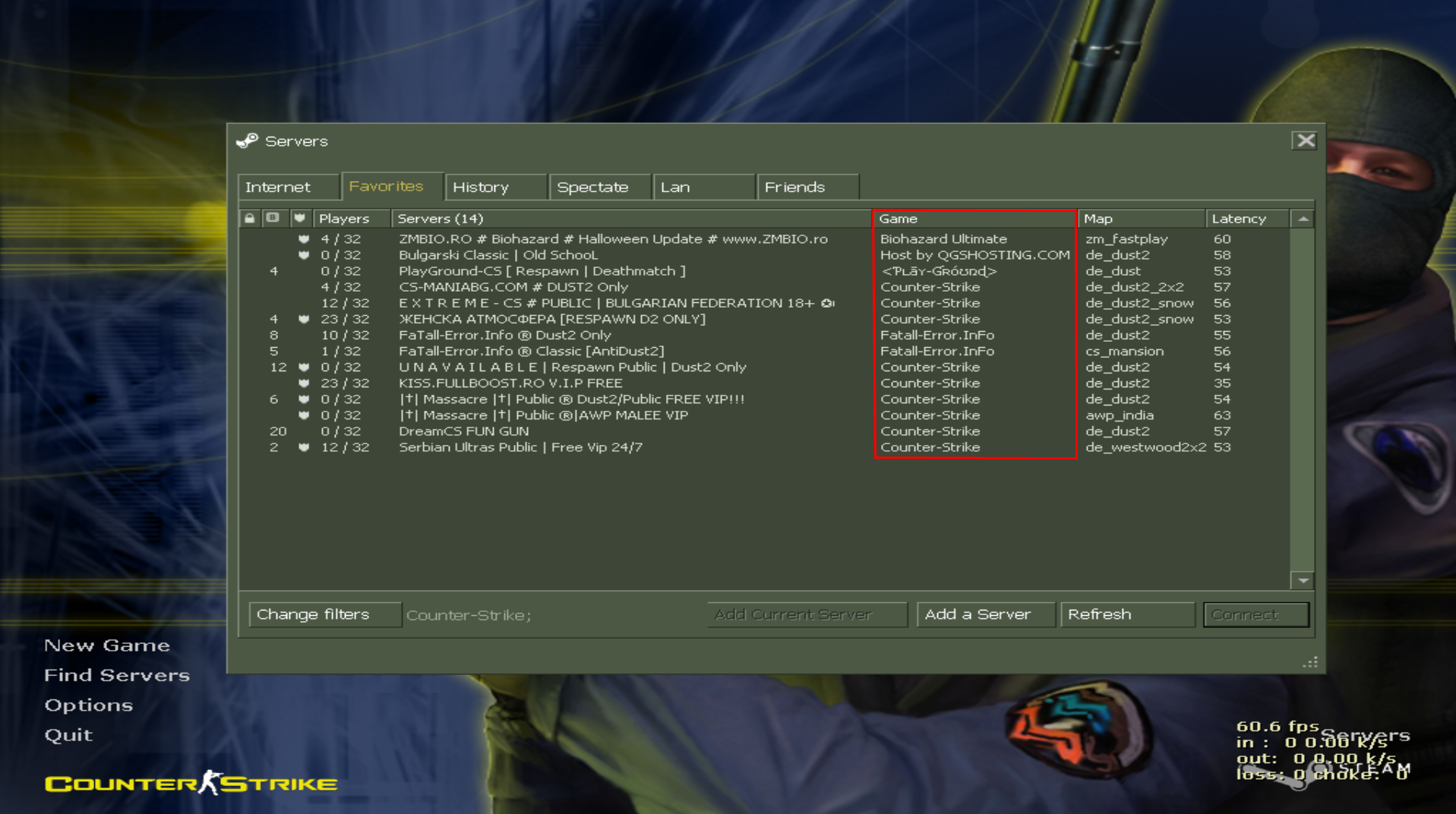The height and width of the screenshot is (814, 1456).
Task: Click Quit in main menu
Action: point(68,735)
